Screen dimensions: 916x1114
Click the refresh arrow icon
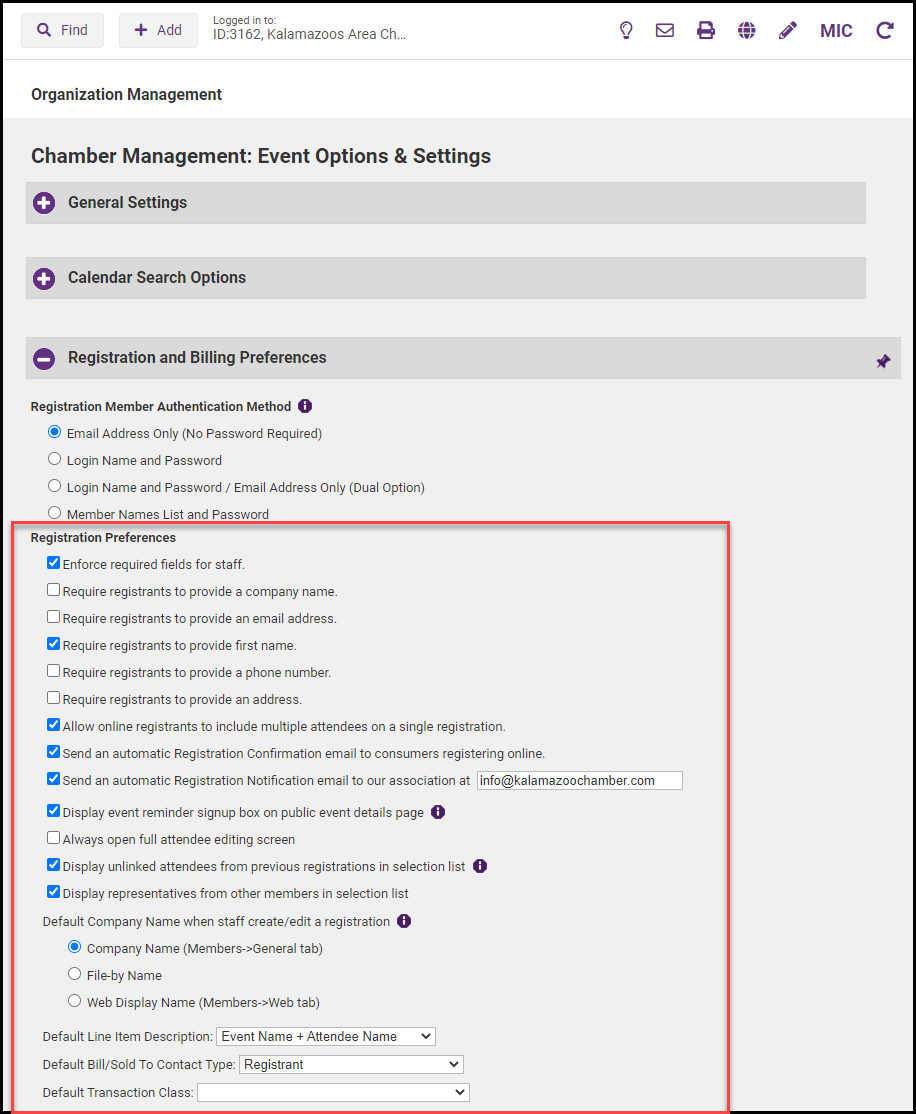(884, 30)
